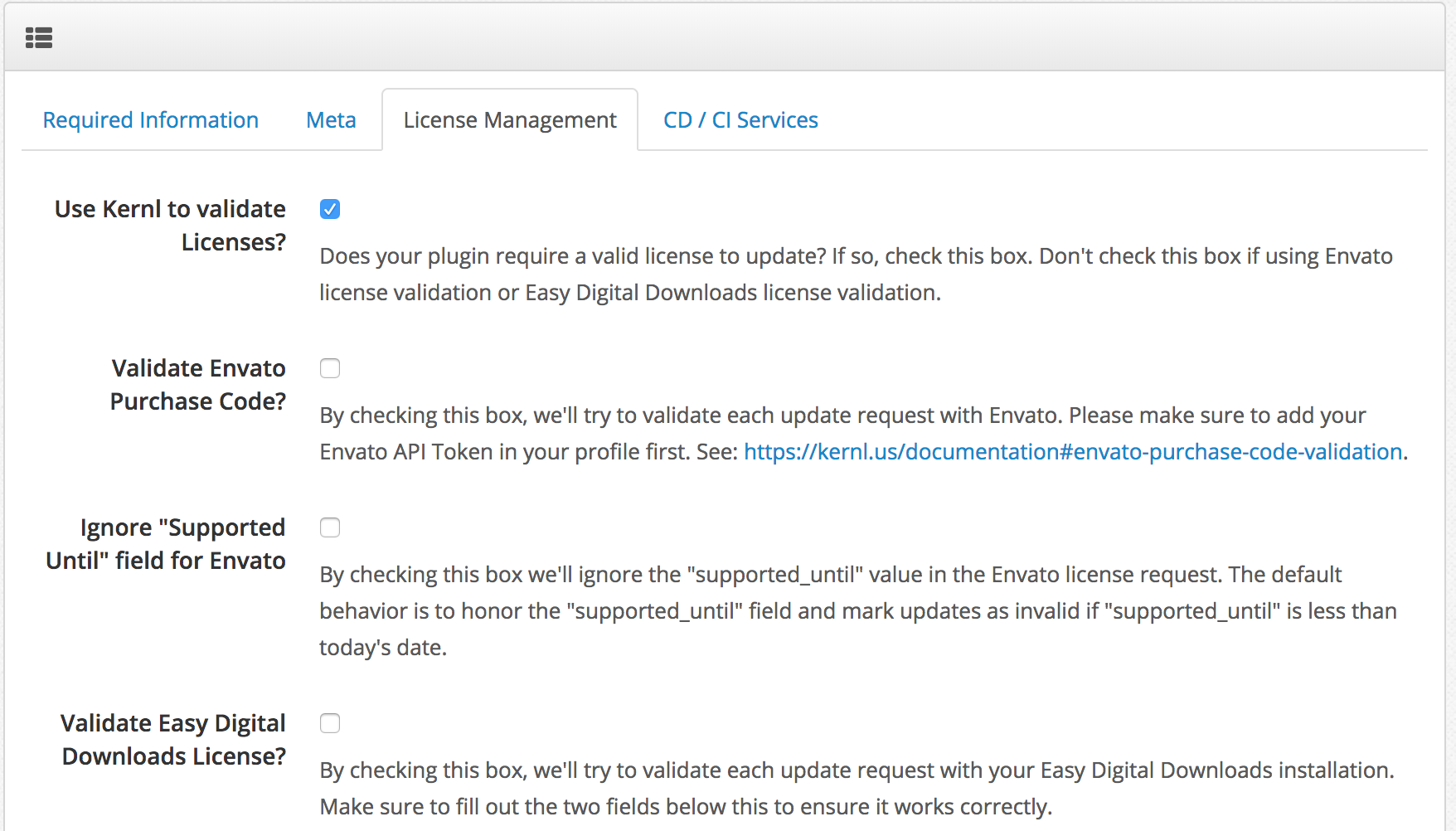Click the 'Validate Envato Purchase Code?' label
The image size is (1456, 831).
[x=198, y=384]
